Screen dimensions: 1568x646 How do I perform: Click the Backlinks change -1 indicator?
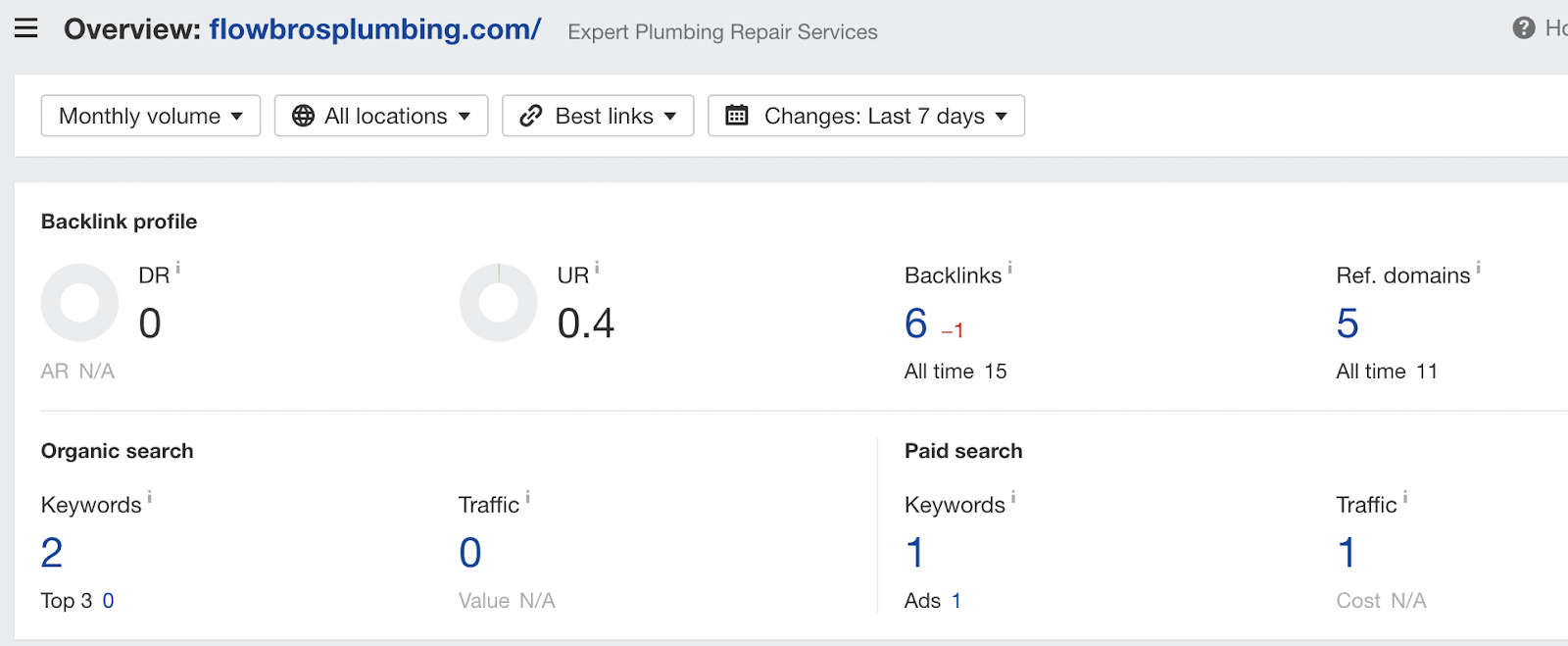pos(953,331)
